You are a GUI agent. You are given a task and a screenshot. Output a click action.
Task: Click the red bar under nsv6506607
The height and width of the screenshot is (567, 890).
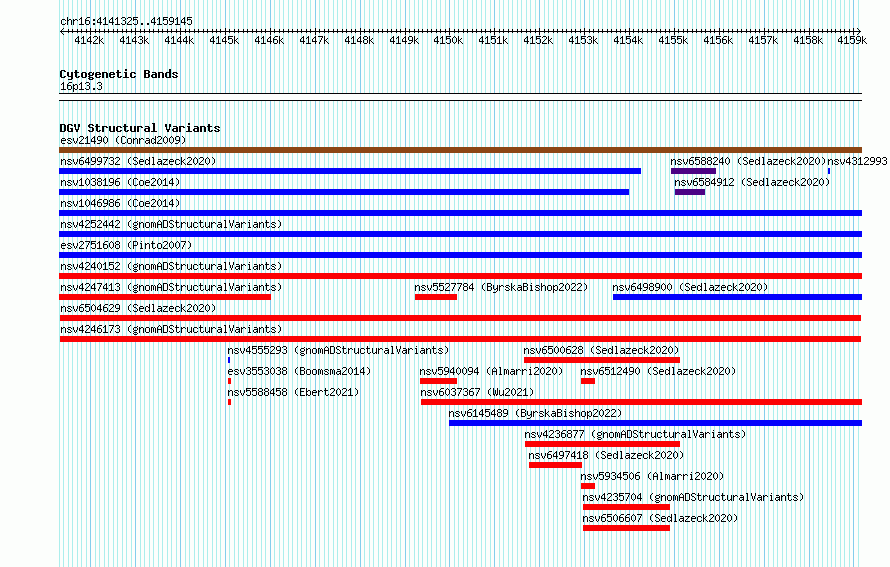pos(626,528)
